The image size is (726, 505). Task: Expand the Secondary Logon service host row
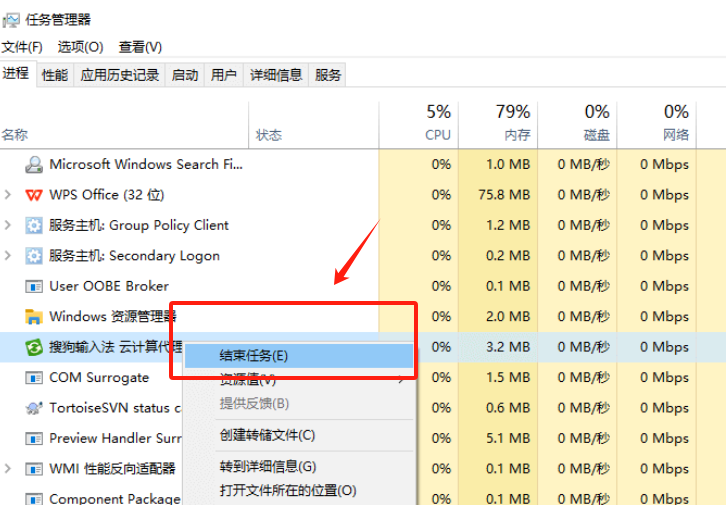[8, 256]
